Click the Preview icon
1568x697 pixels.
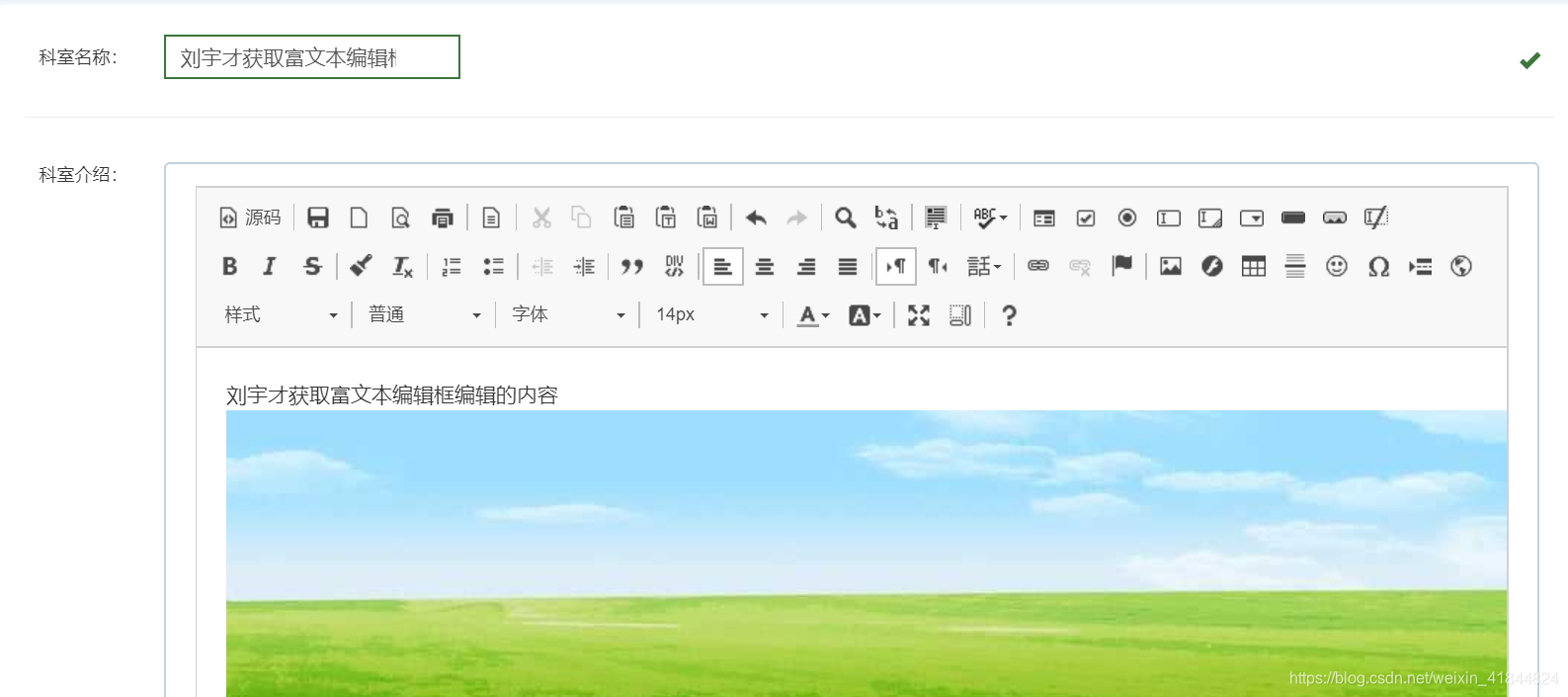pos(401,218)
